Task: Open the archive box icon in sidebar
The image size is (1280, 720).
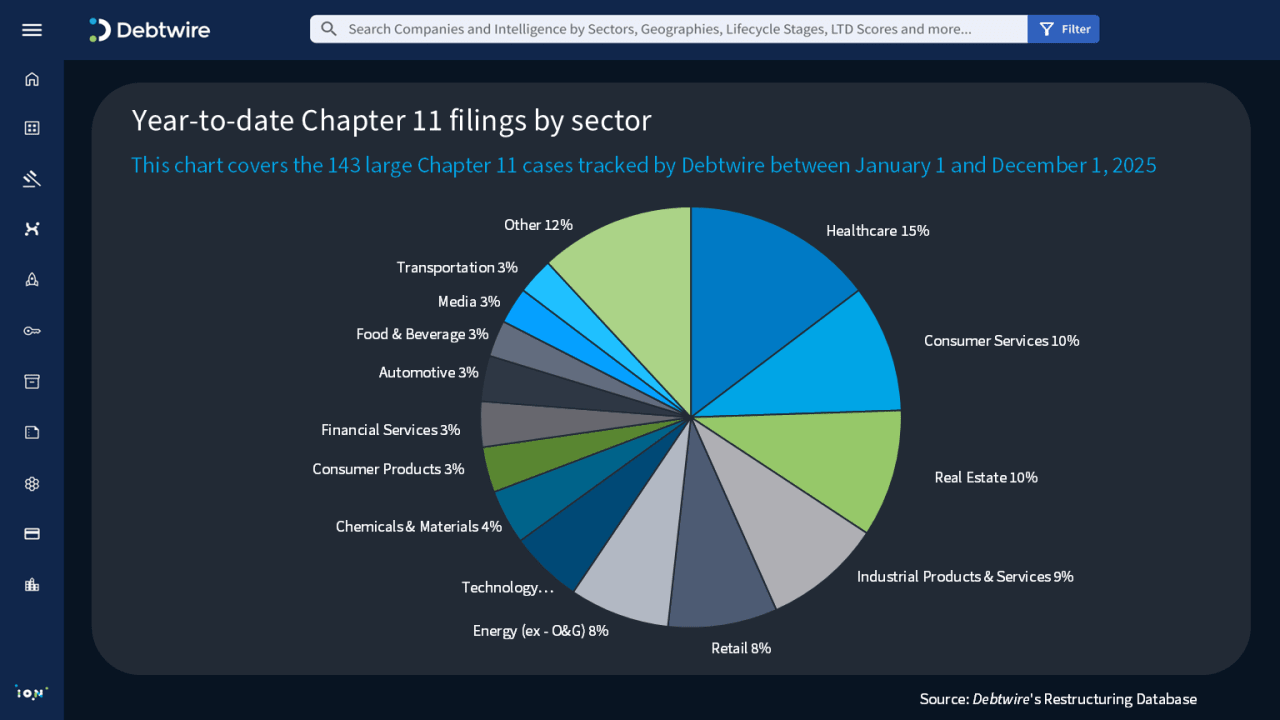Action: 32,381
